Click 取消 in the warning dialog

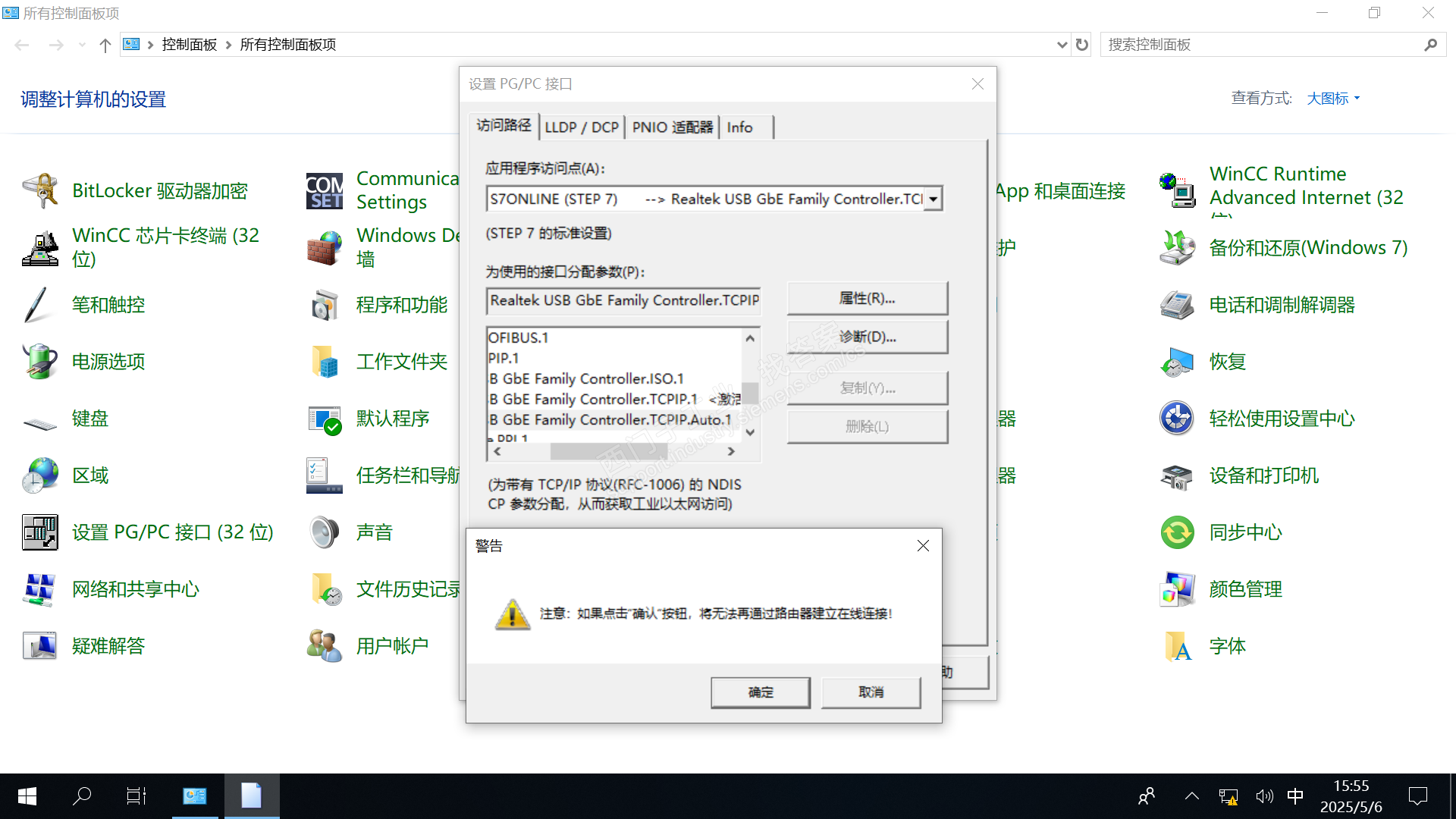871,692
